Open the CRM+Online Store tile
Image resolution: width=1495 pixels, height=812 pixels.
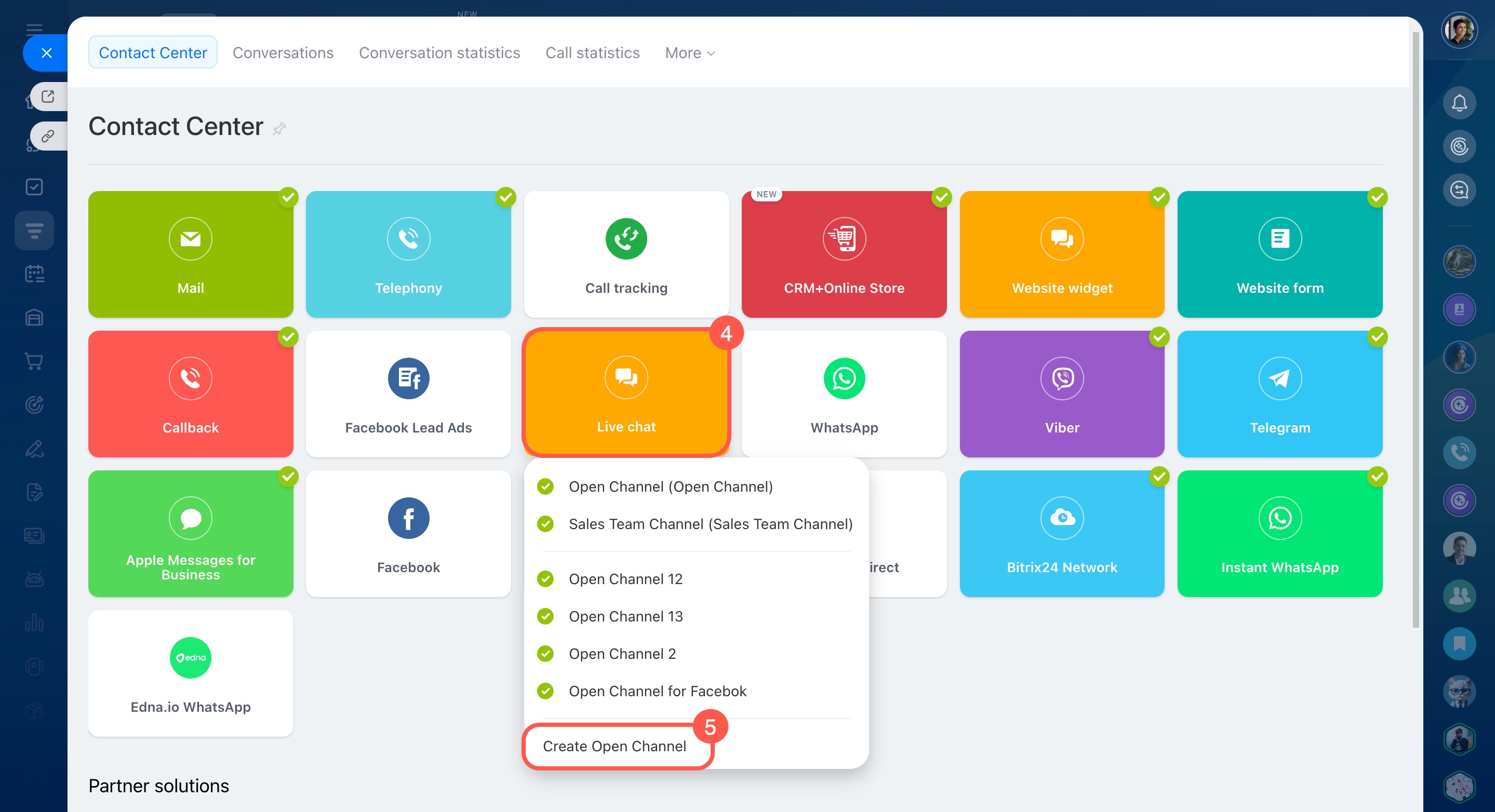pyautogui.click(x=844, y=254)
